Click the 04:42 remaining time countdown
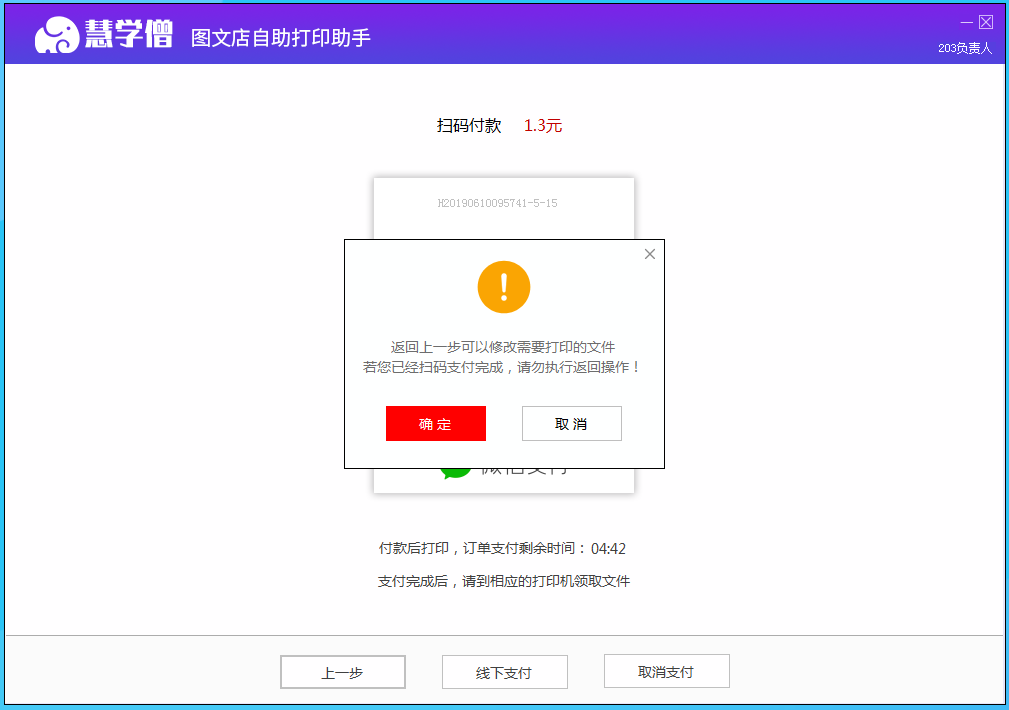The image size is (1009, 710). pyautogui.click(x=608, y=549)
